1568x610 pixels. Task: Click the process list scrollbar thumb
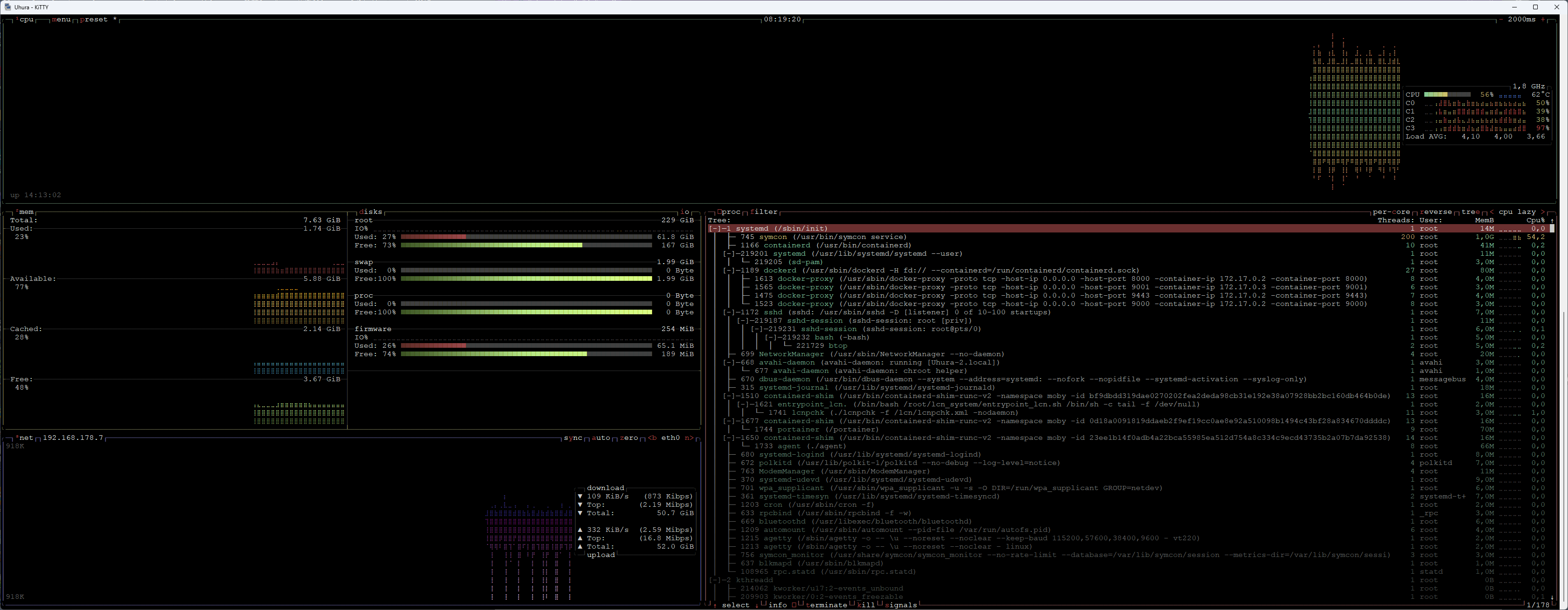[x=1552, y=229]
